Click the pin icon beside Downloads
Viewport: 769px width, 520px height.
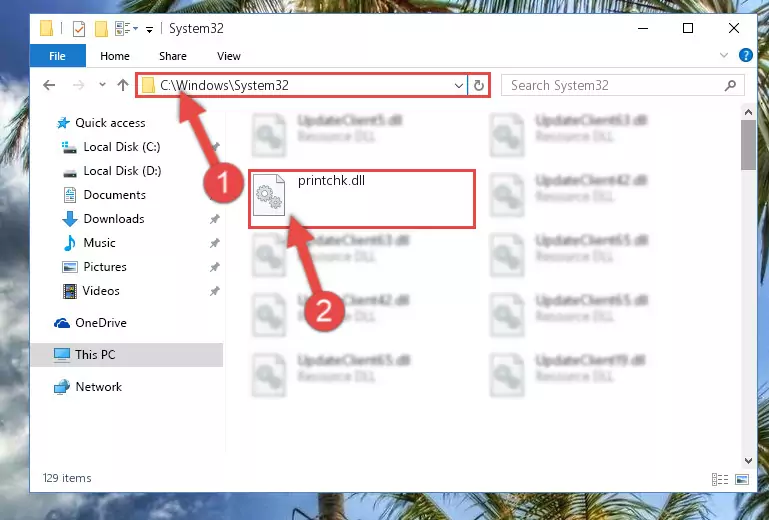pyautogui.click(x=215, y=219)
